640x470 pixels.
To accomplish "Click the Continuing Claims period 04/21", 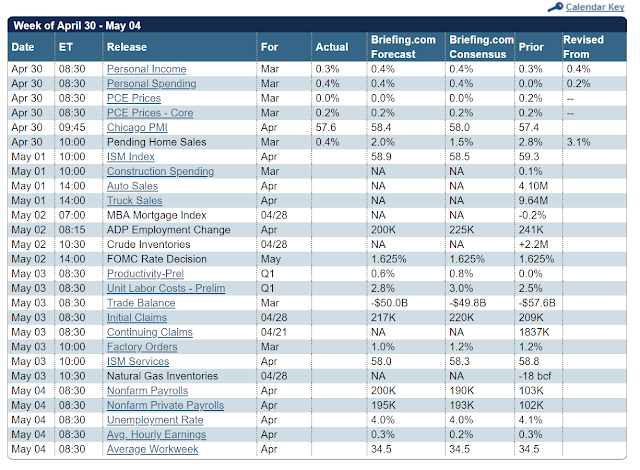I will point(274,333).
